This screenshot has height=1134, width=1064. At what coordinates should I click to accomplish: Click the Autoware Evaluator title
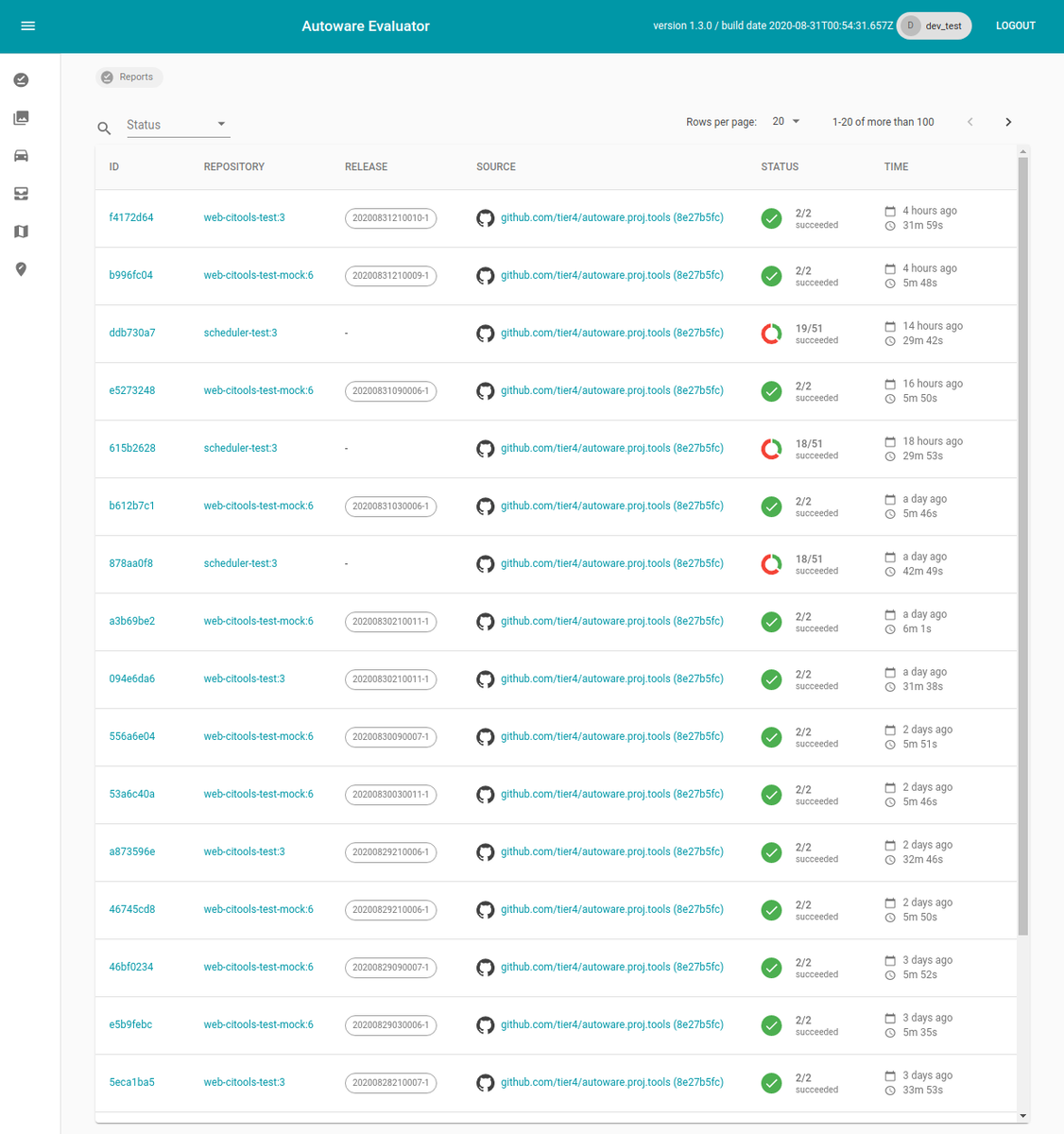click(366, 26)
